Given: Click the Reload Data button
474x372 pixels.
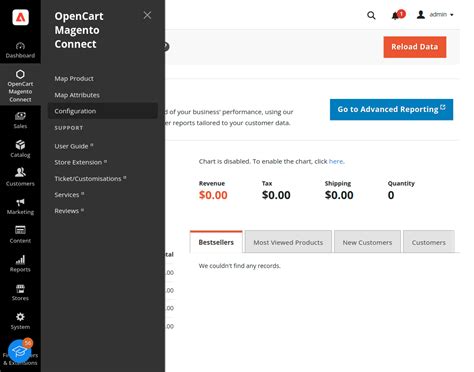Looking at the screenshot, I should pos(415,47).
